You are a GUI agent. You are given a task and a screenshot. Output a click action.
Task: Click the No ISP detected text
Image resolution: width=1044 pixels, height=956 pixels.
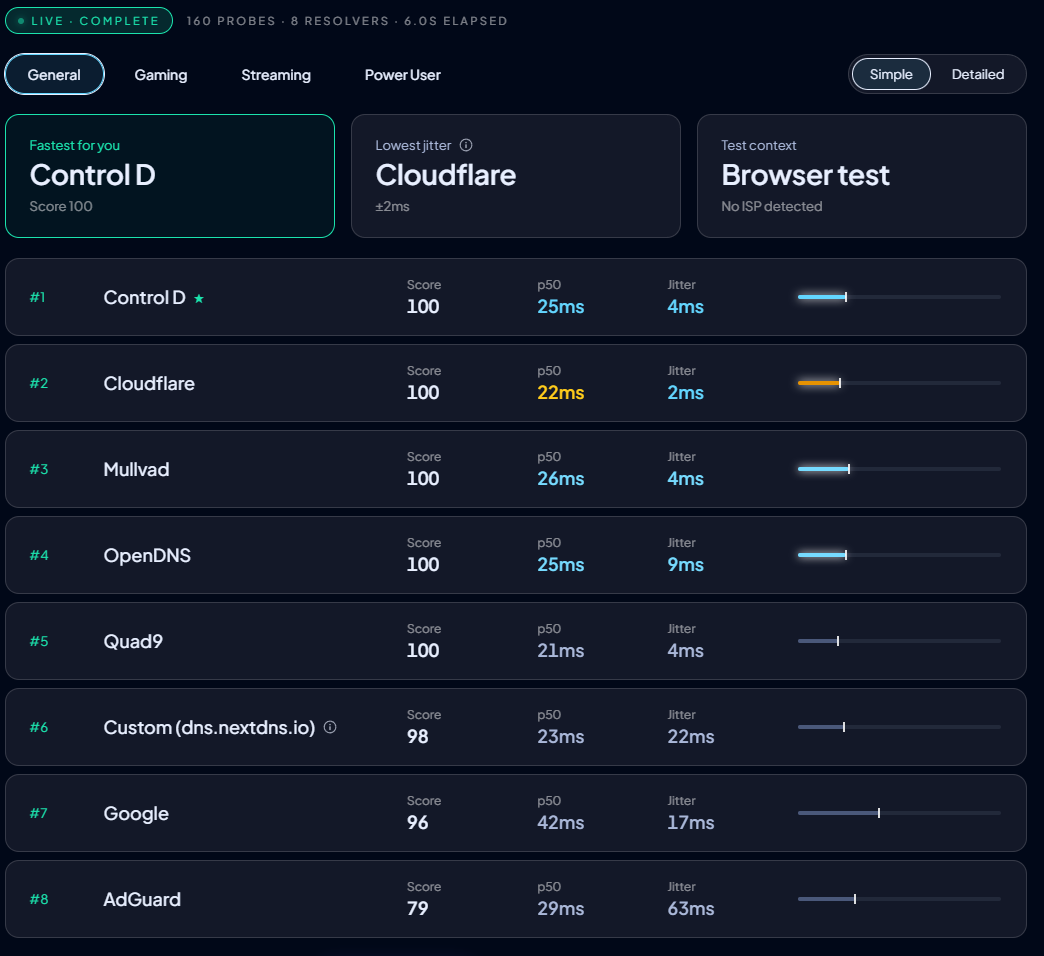(x=772, y=206)
